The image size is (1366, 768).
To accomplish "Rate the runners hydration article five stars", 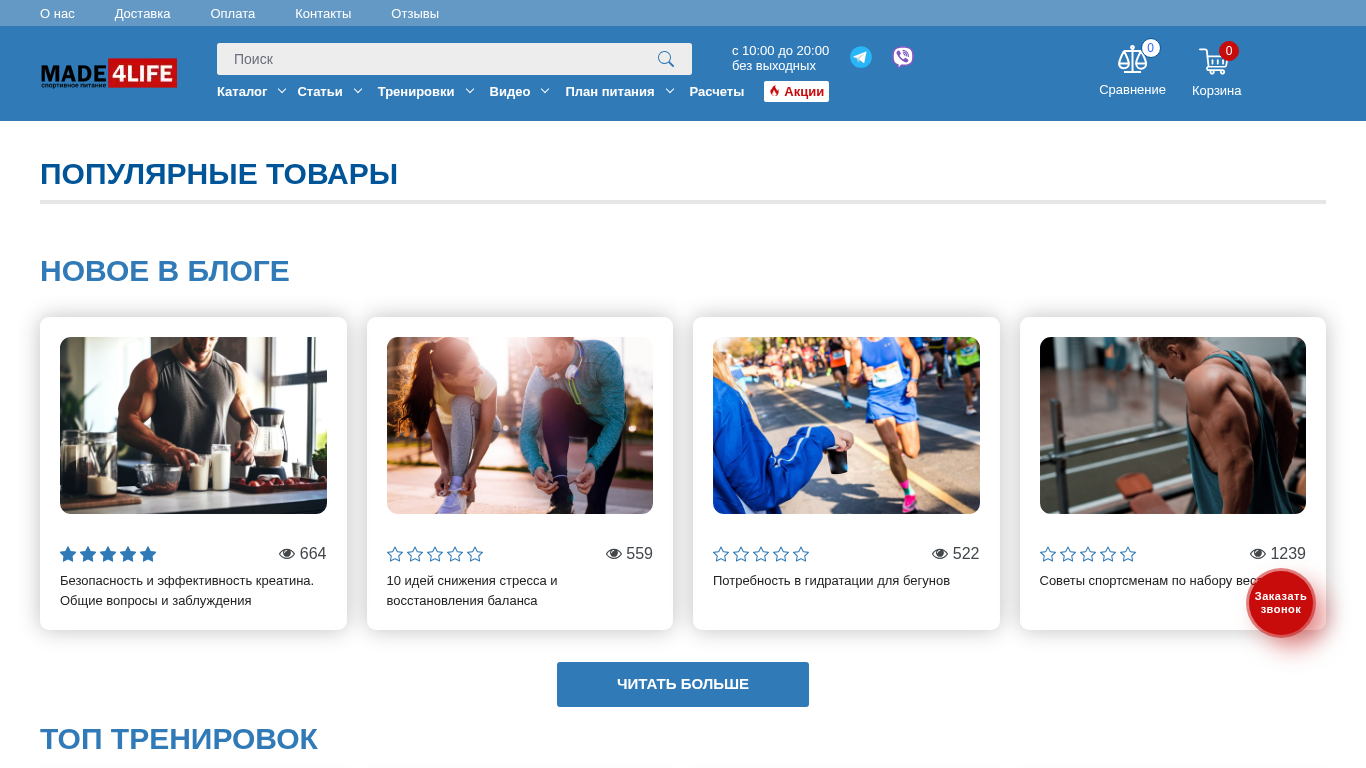I will point(801,554).
